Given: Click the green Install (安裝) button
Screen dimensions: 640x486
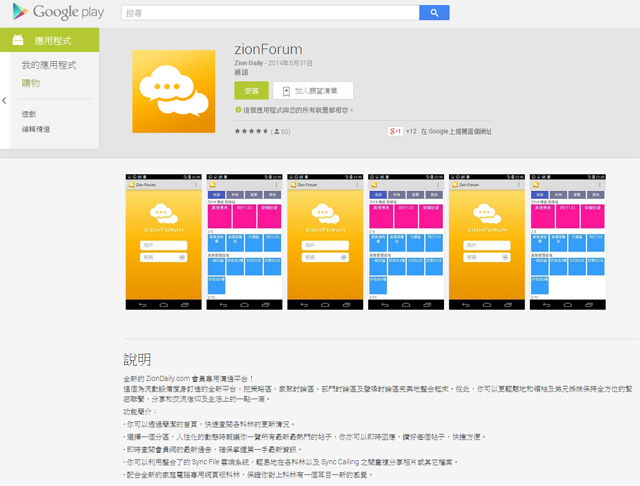Looking at the screenshot, I should pyautogui.click(x=251, y=91).
